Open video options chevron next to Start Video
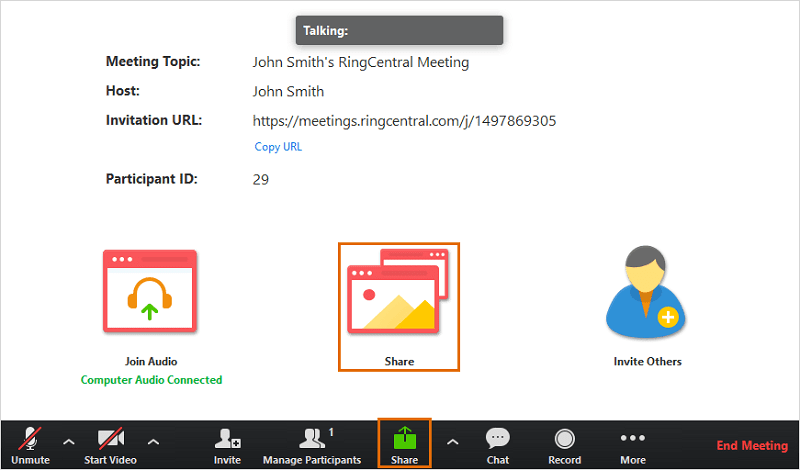Viewport: 800px width, 470px height. coord(154,442)
